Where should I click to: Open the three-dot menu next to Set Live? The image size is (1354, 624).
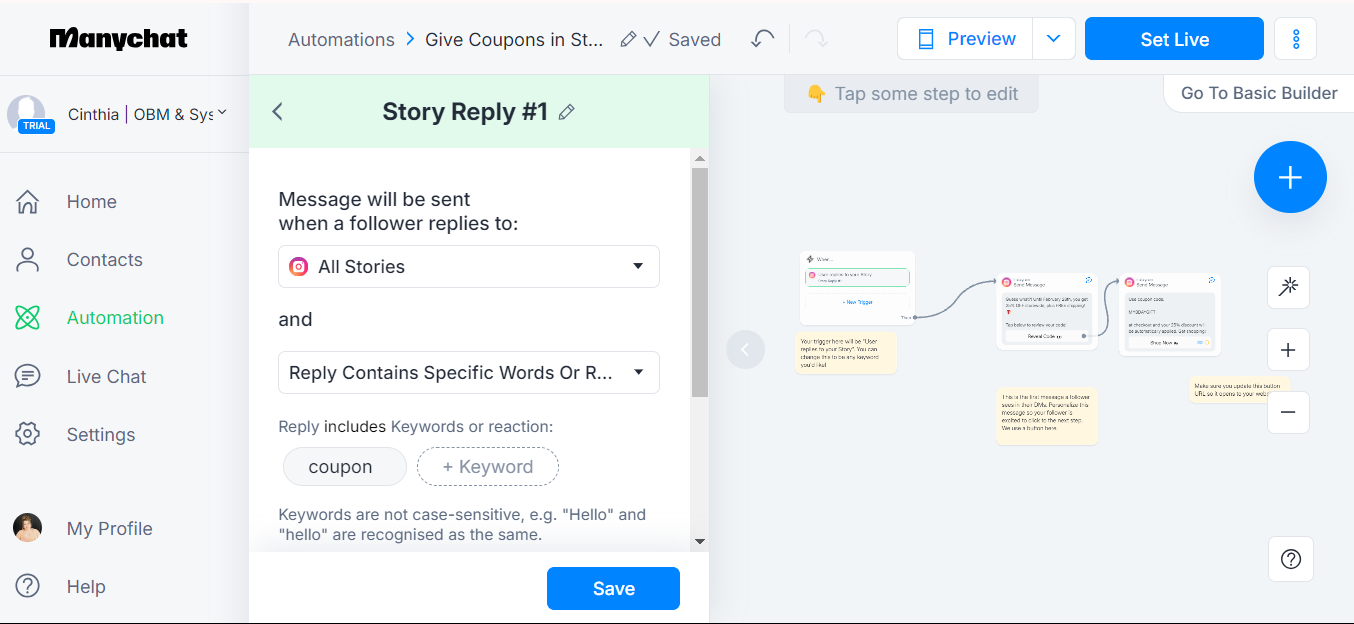click(1295, 38)
